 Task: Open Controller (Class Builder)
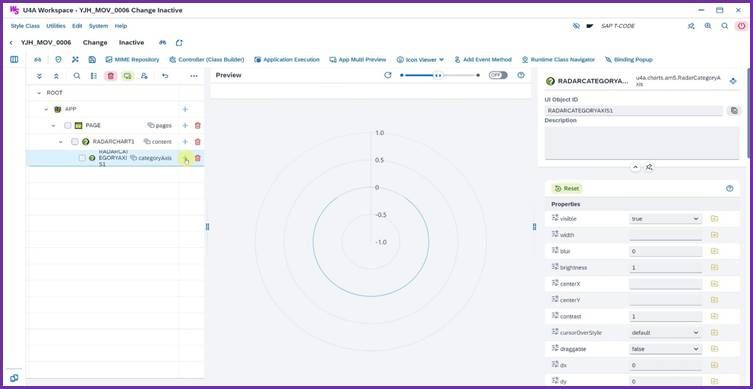(x=207, y=60)
